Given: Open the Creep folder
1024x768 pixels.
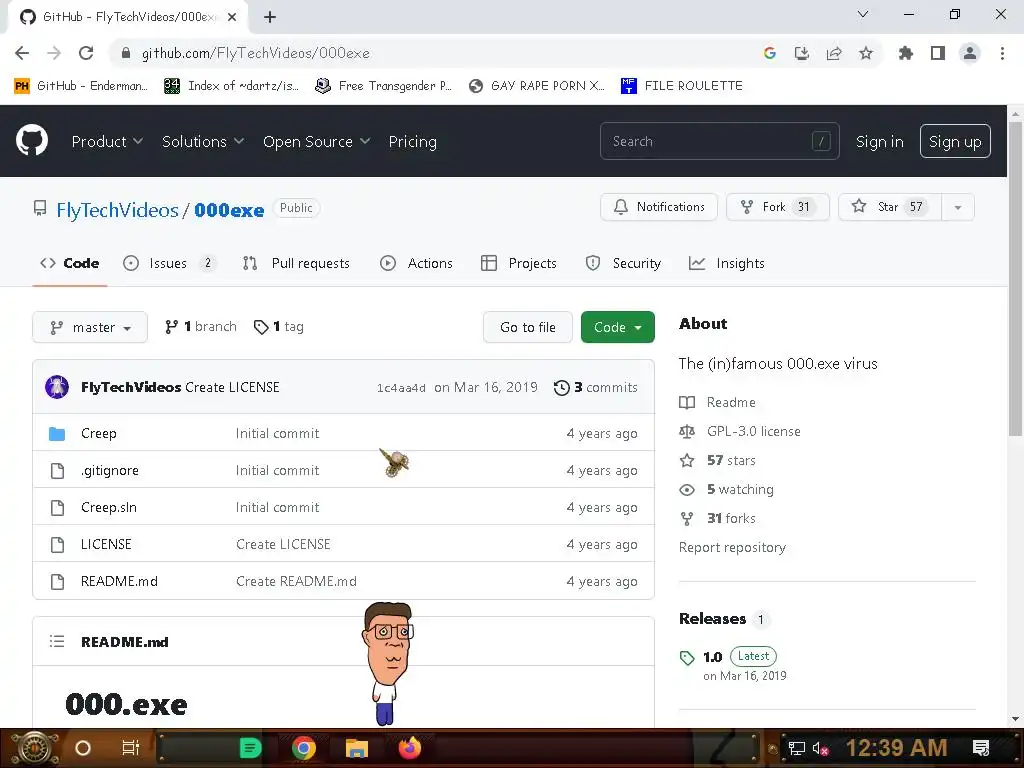Looking at the screenshot, I should (99, 433).
